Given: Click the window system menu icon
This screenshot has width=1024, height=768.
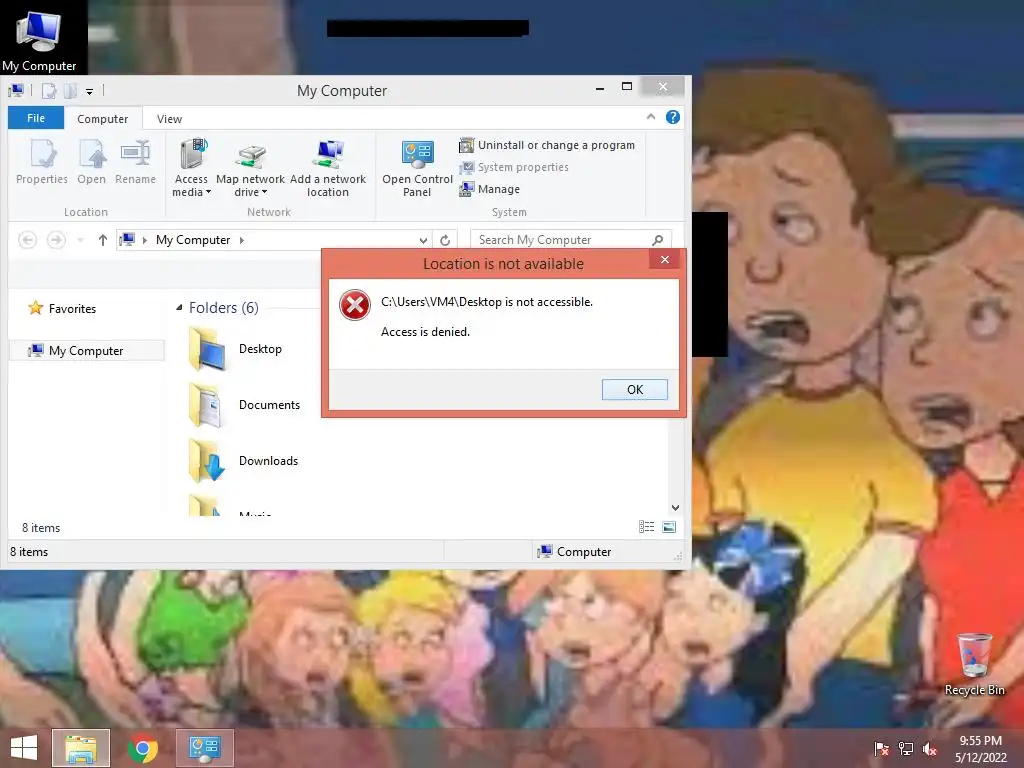Looking at the screenshot, I should click(16, 91).
